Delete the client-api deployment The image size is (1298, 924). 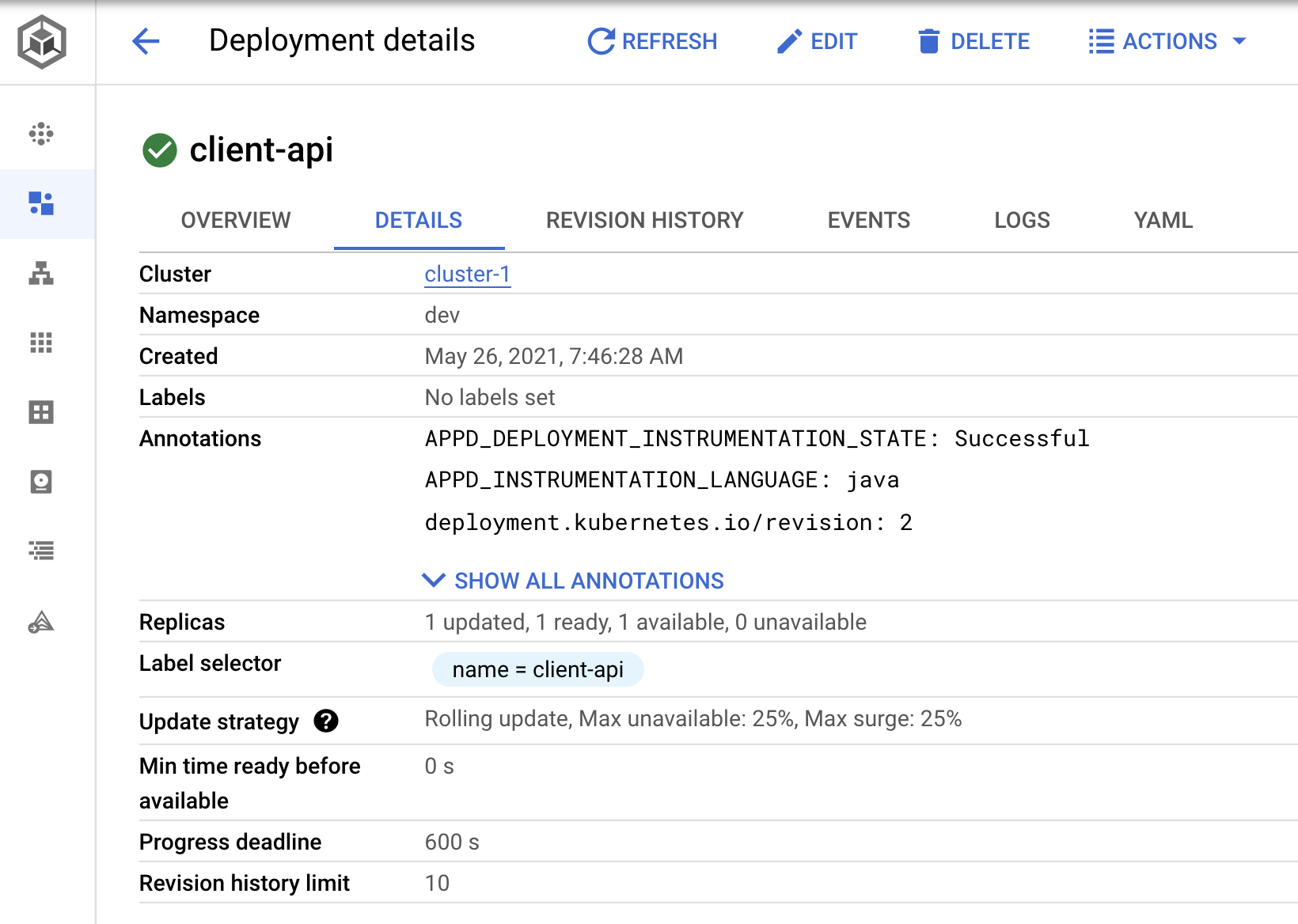tap(973, 41)
